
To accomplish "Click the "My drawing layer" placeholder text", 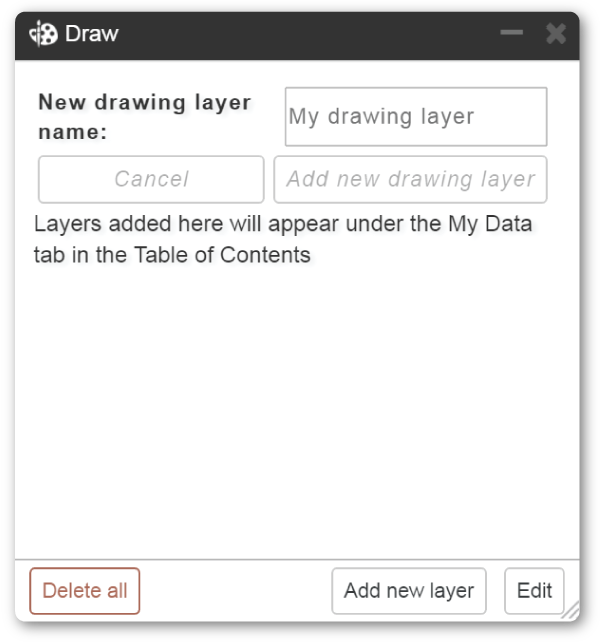I will pyautogui.click(x=381, y=117).
